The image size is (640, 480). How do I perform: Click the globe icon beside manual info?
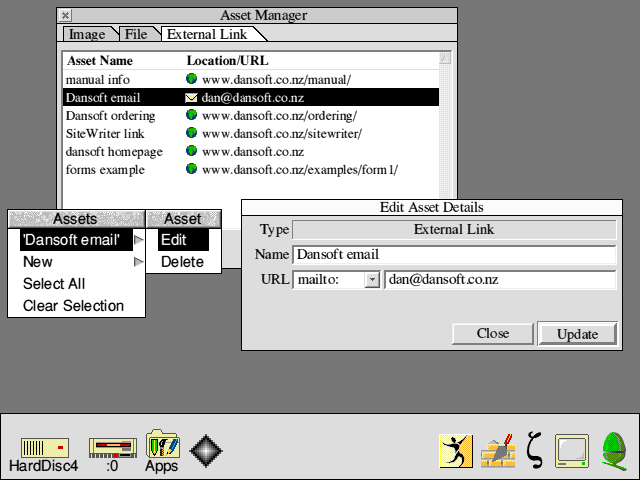click(191, 79)
